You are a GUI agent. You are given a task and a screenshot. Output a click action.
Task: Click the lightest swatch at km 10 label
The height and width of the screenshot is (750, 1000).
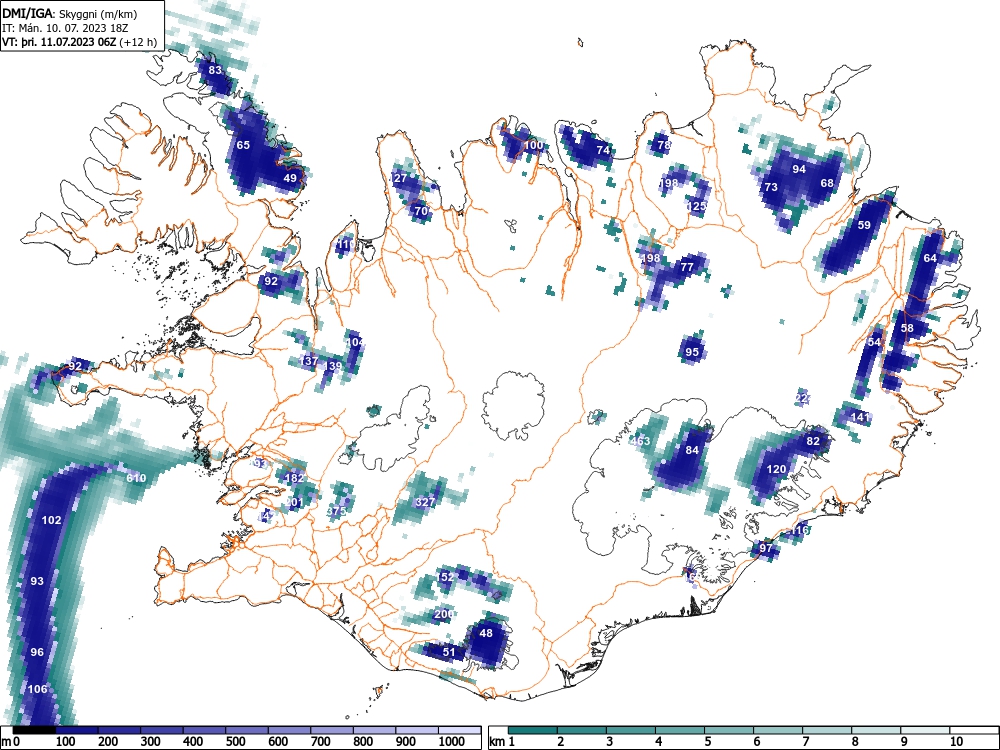point(974,729)
